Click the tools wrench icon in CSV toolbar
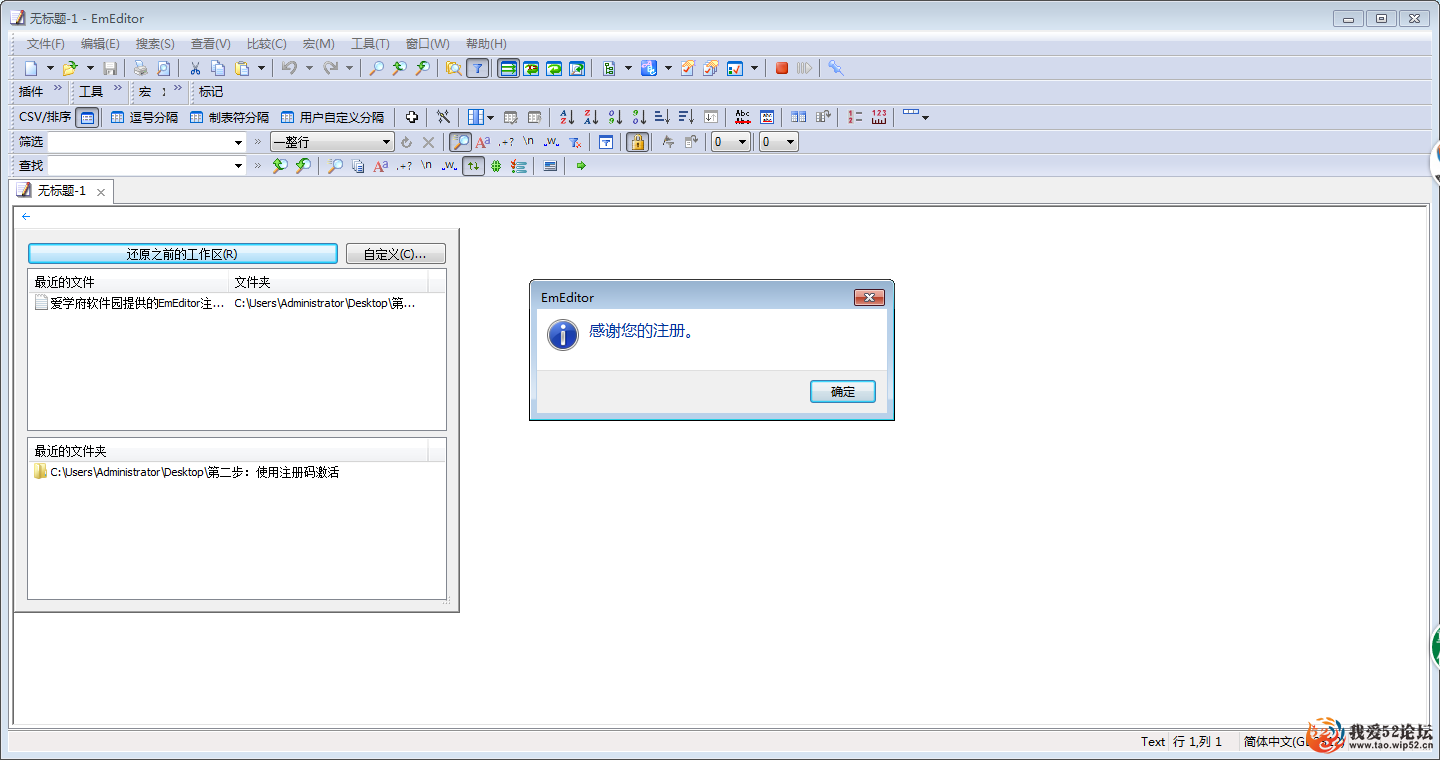The image size is (1440, 760). [443, 117]
